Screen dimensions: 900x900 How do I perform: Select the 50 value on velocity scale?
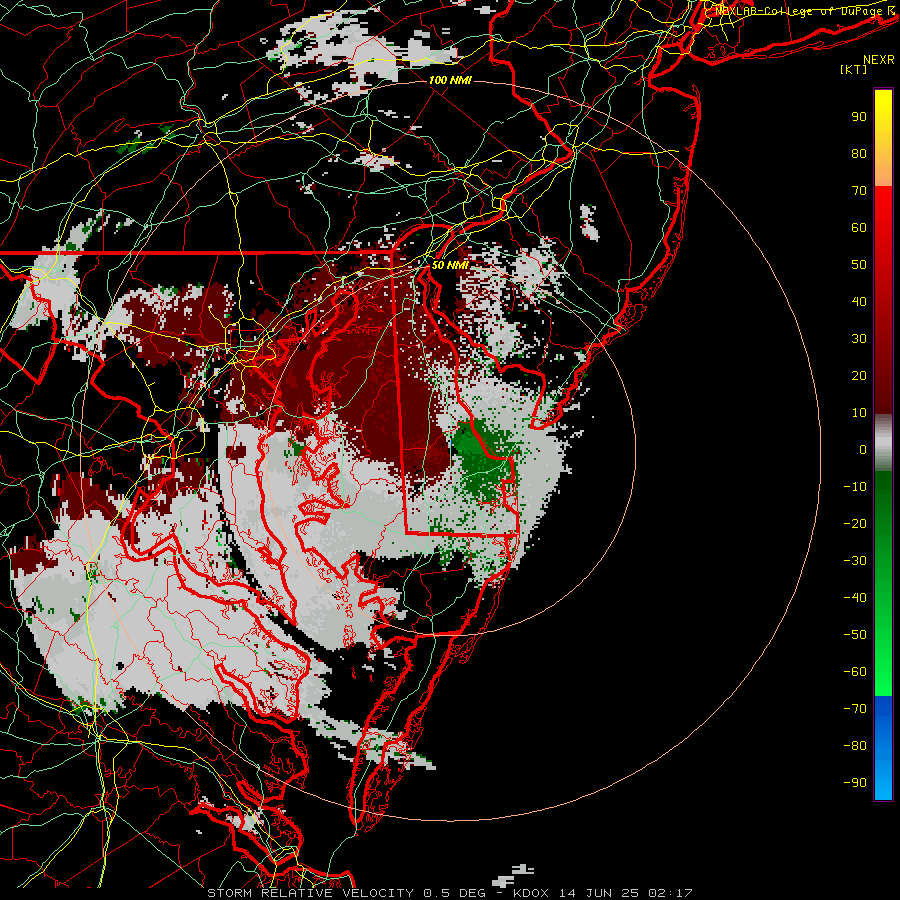[x=859, y=265]
